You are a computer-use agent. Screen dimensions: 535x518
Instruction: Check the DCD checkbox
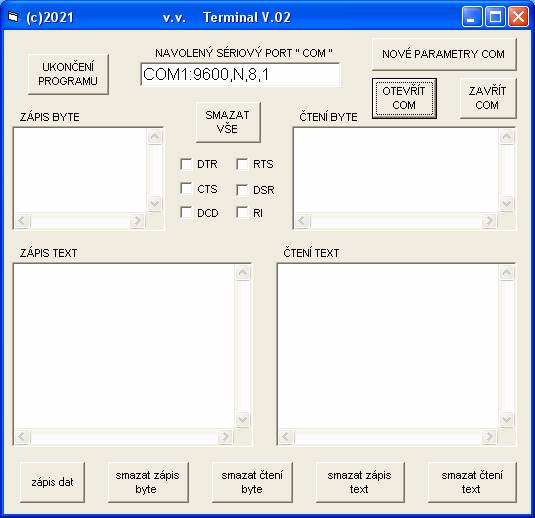point(186,213)
